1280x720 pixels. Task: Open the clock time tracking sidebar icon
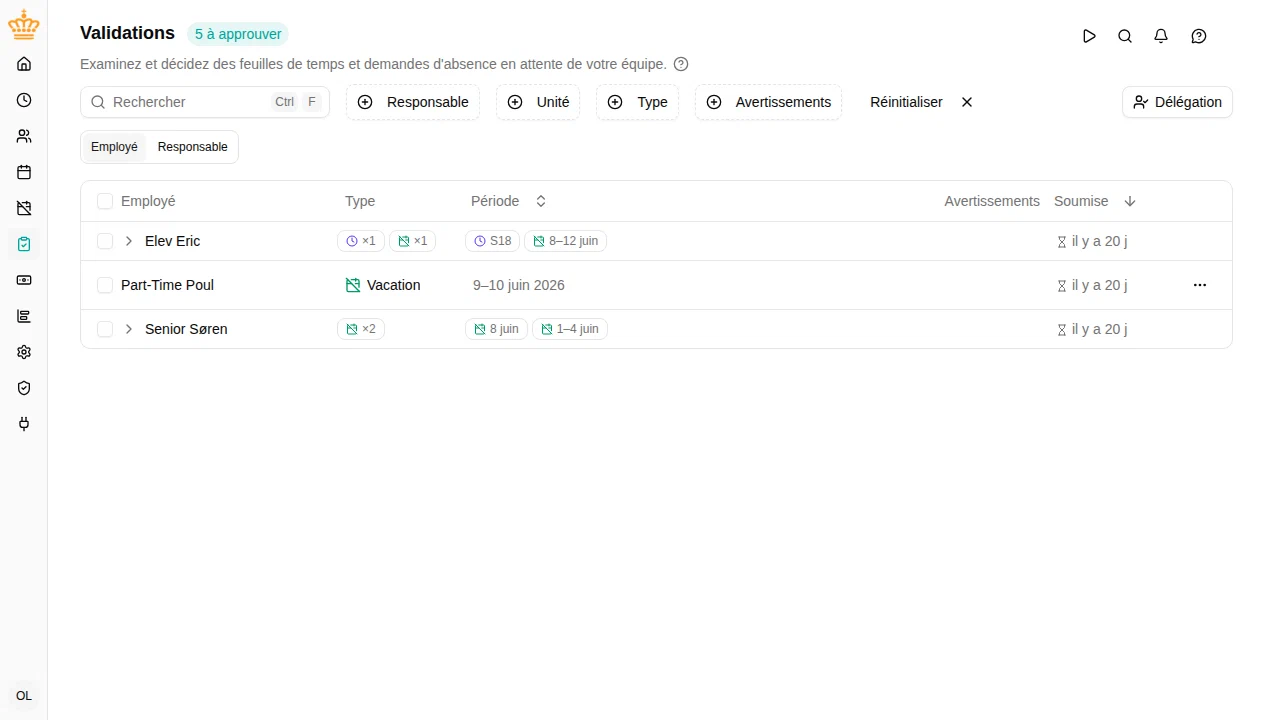24,100
